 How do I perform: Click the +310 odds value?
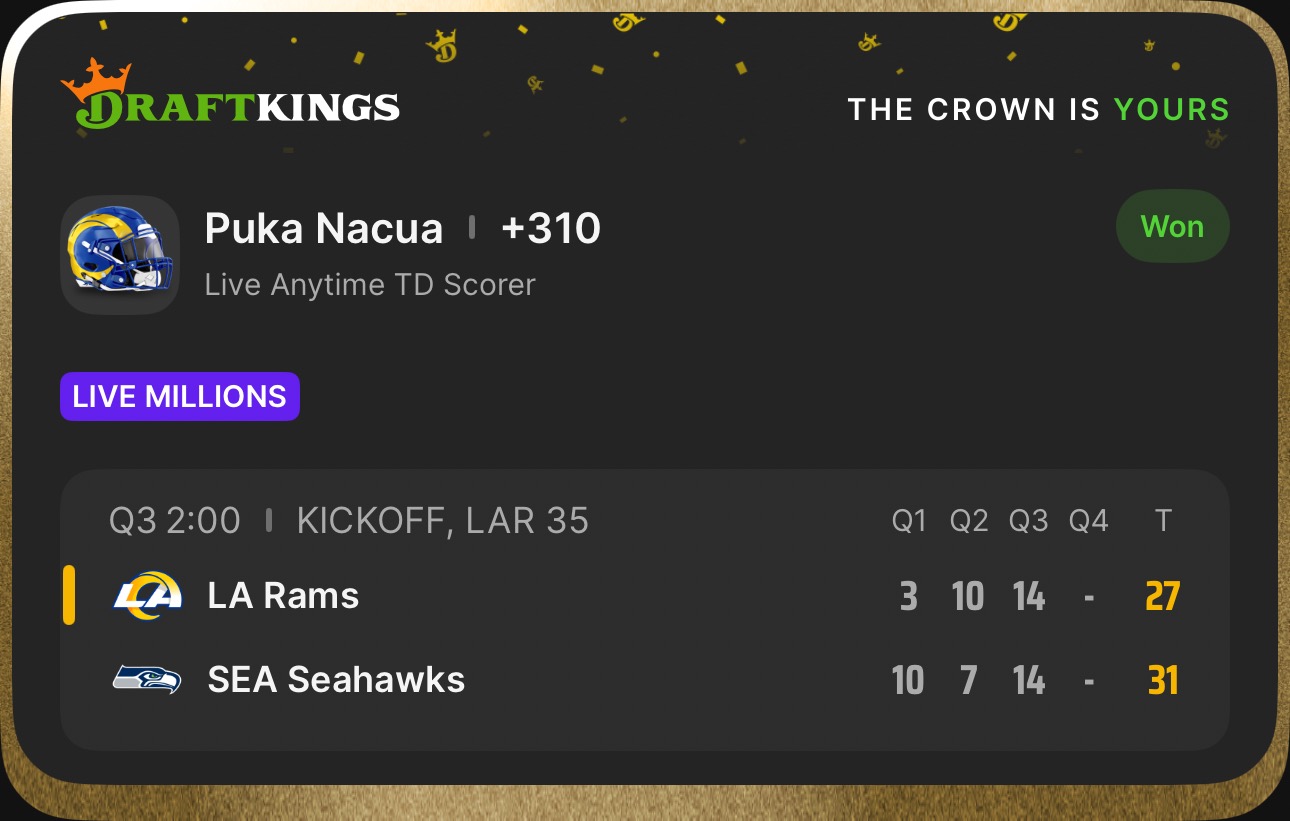pos(551,229)
